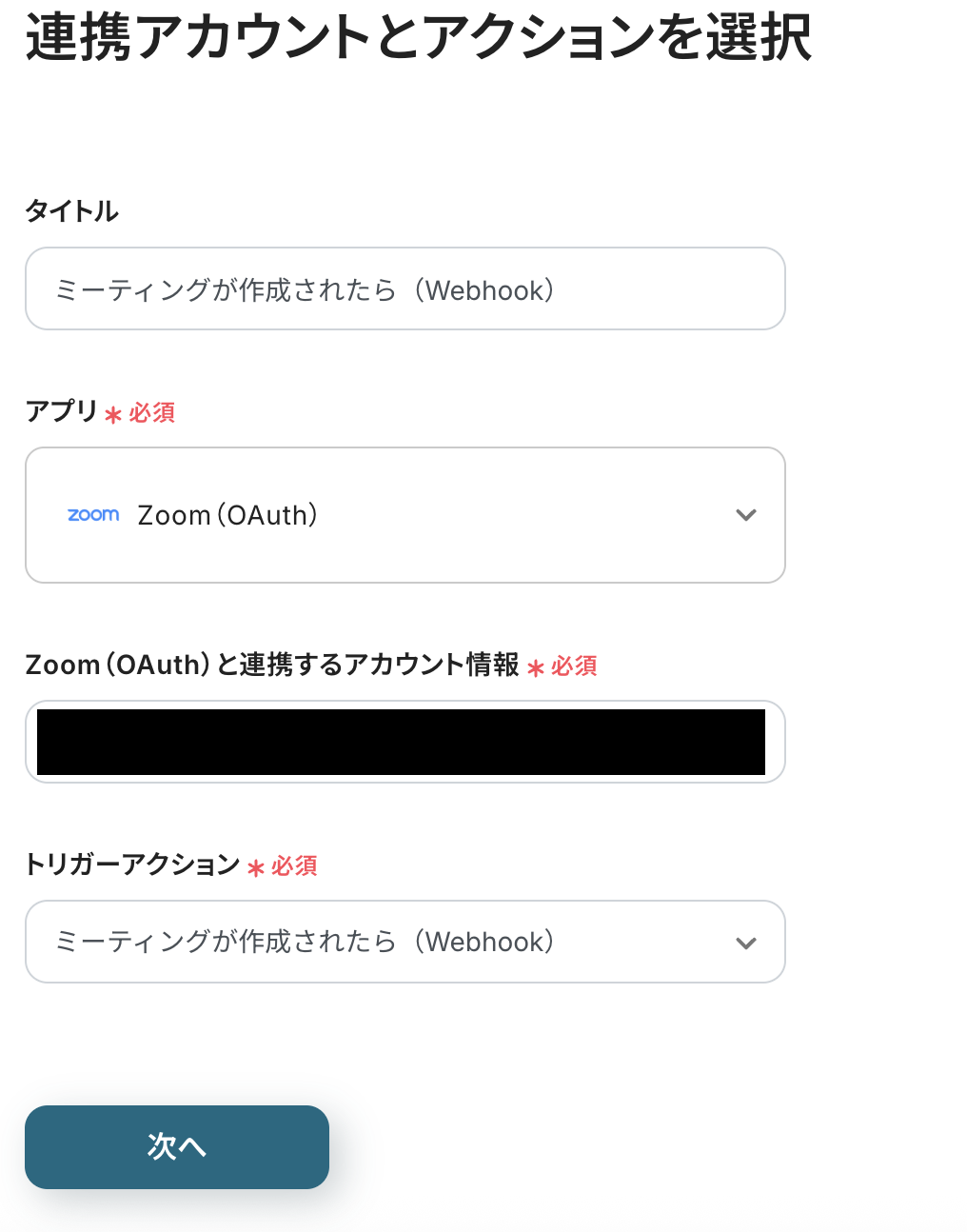Click the red asterisk next to アプリ
Screen dimensions: 967x1232
tap(113, 415)
